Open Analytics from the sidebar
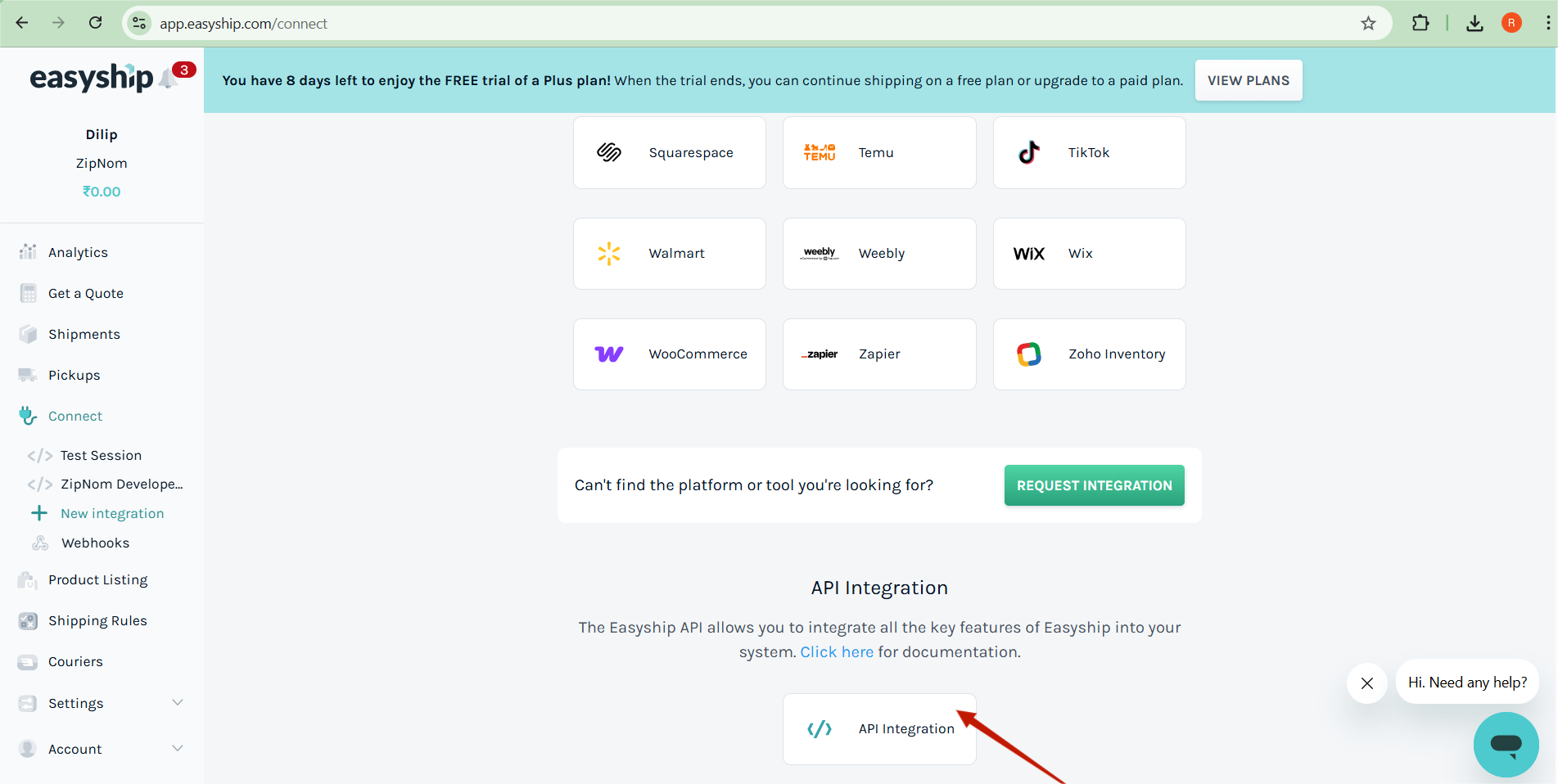The image size is (1558, 784). point(78,252)
